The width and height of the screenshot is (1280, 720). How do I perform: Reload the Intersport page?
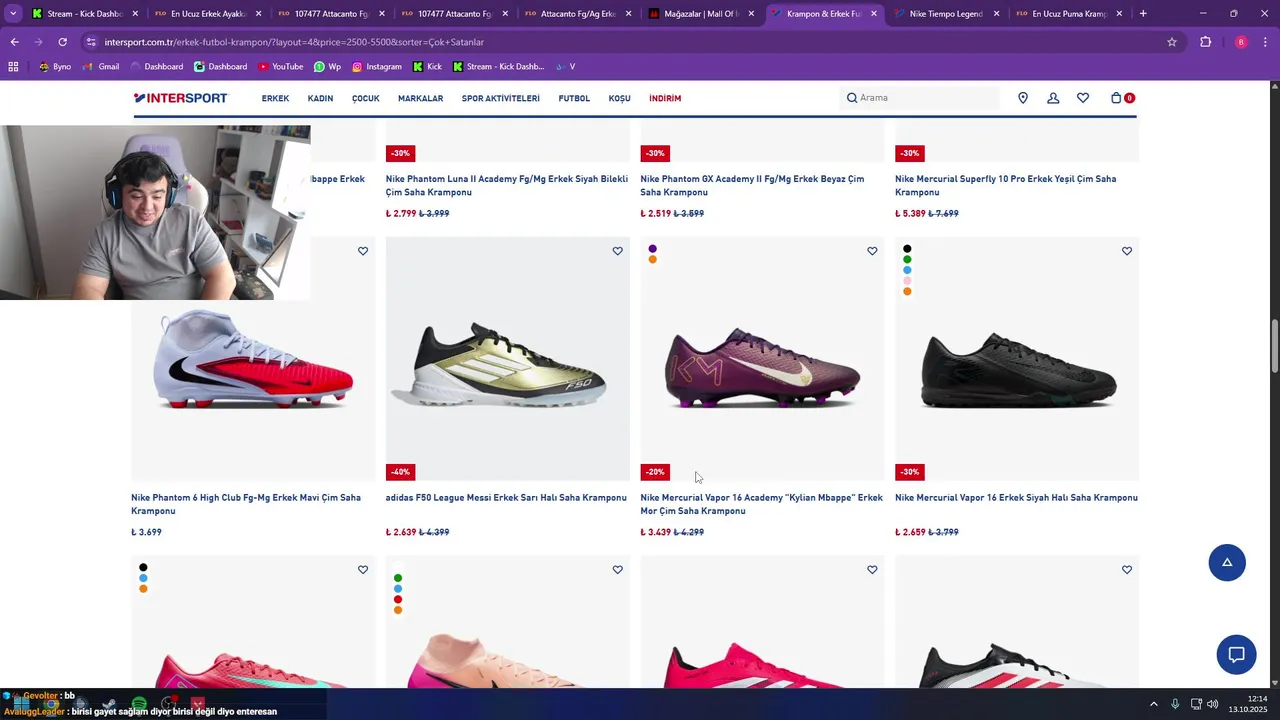coord(62,42)
